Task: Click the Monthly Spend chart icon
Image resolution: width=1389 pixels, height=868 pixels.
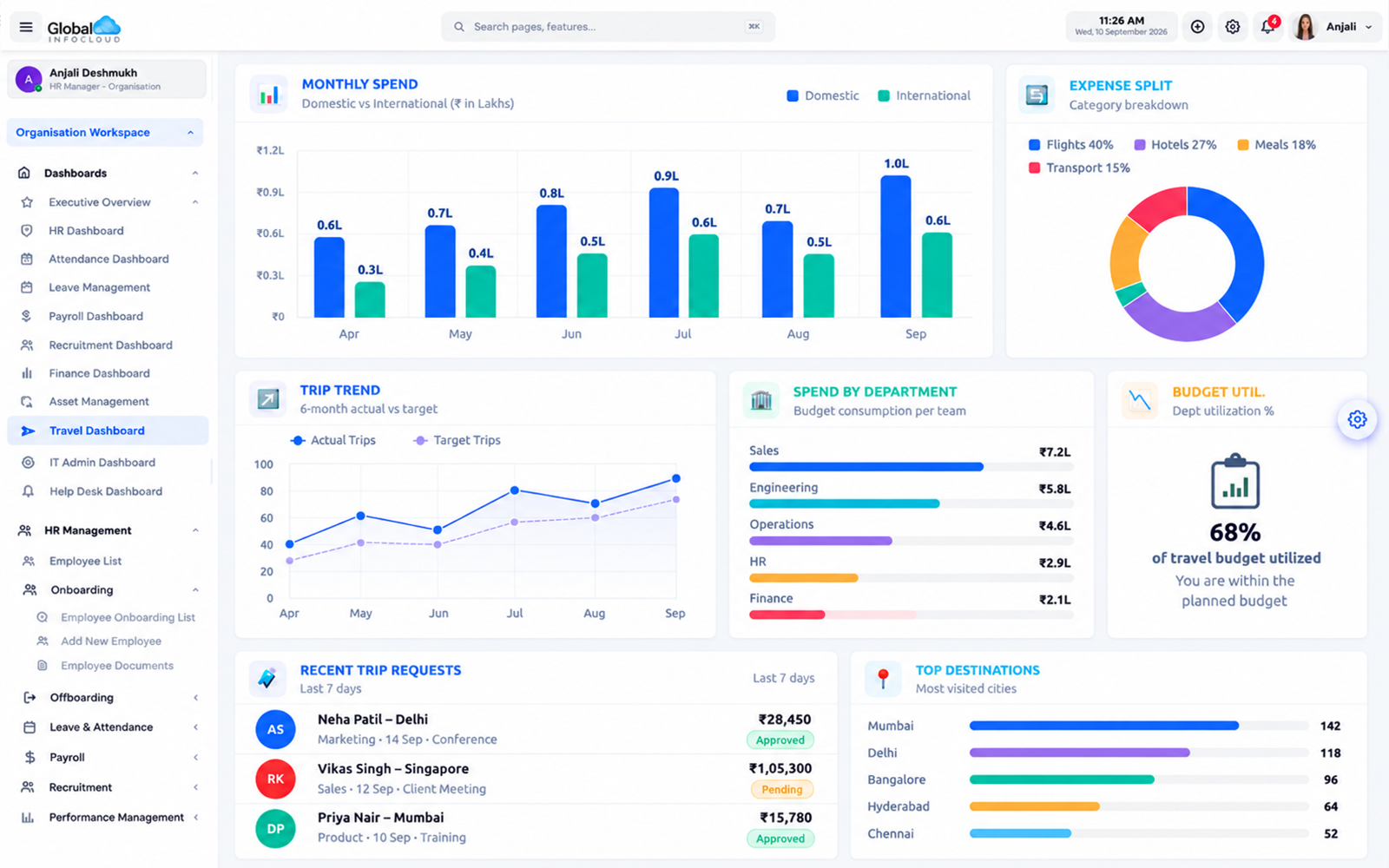Action: pos(269,94)
